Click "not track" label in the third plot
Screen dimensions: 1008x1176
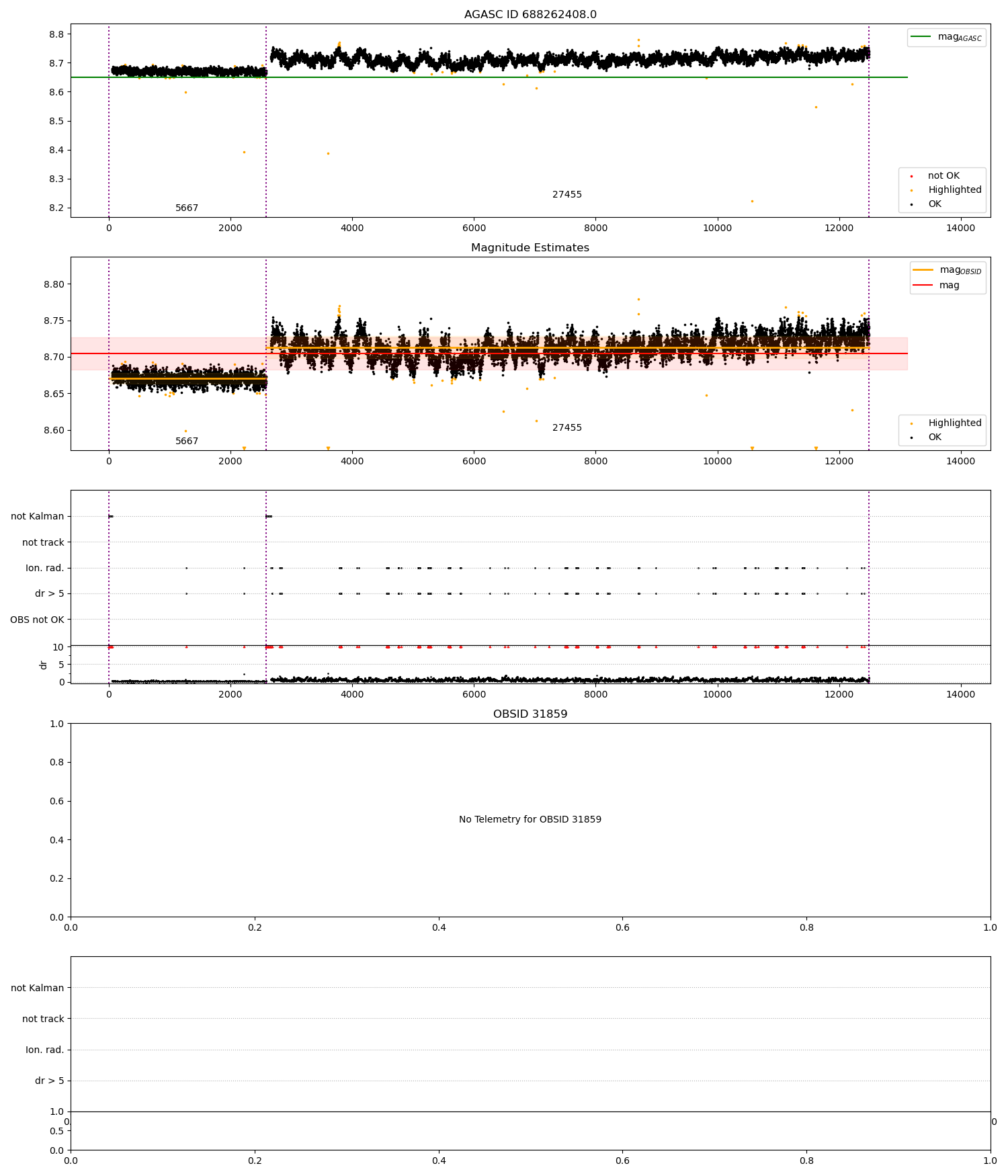[x=43, y=543]
